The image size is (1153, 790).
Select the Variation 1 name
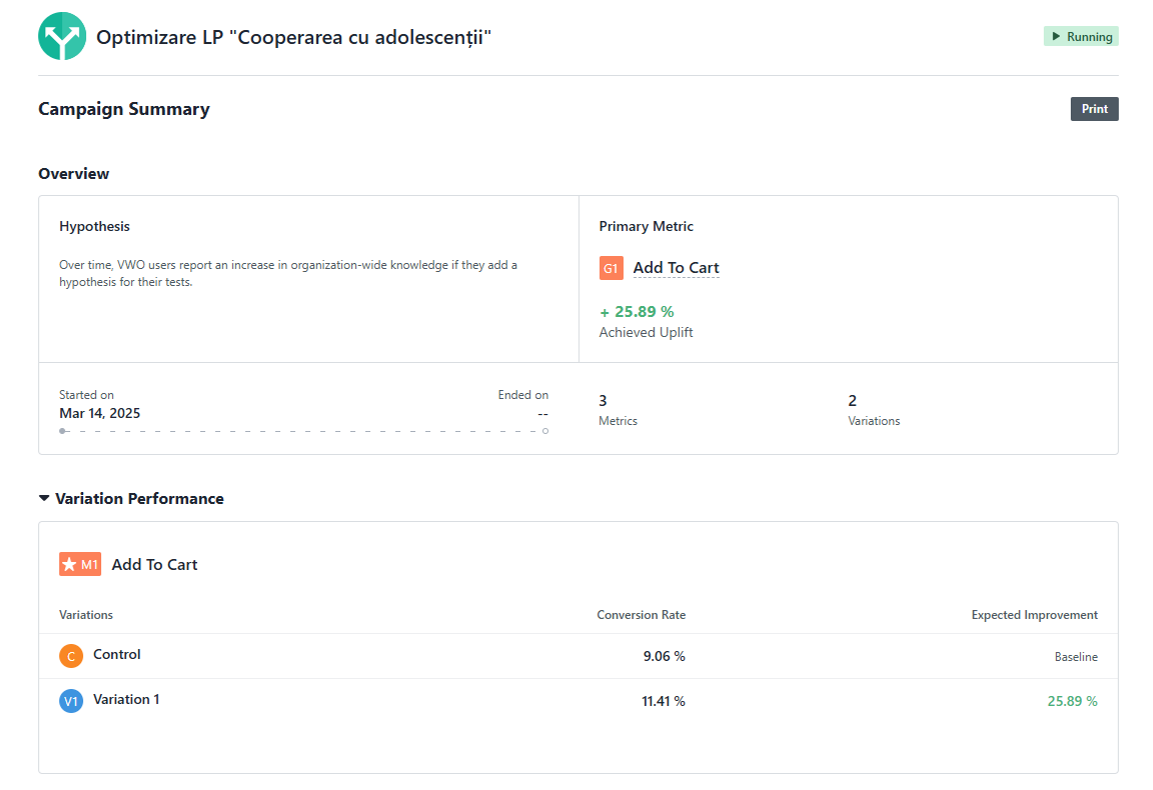(x=126, y=700)
